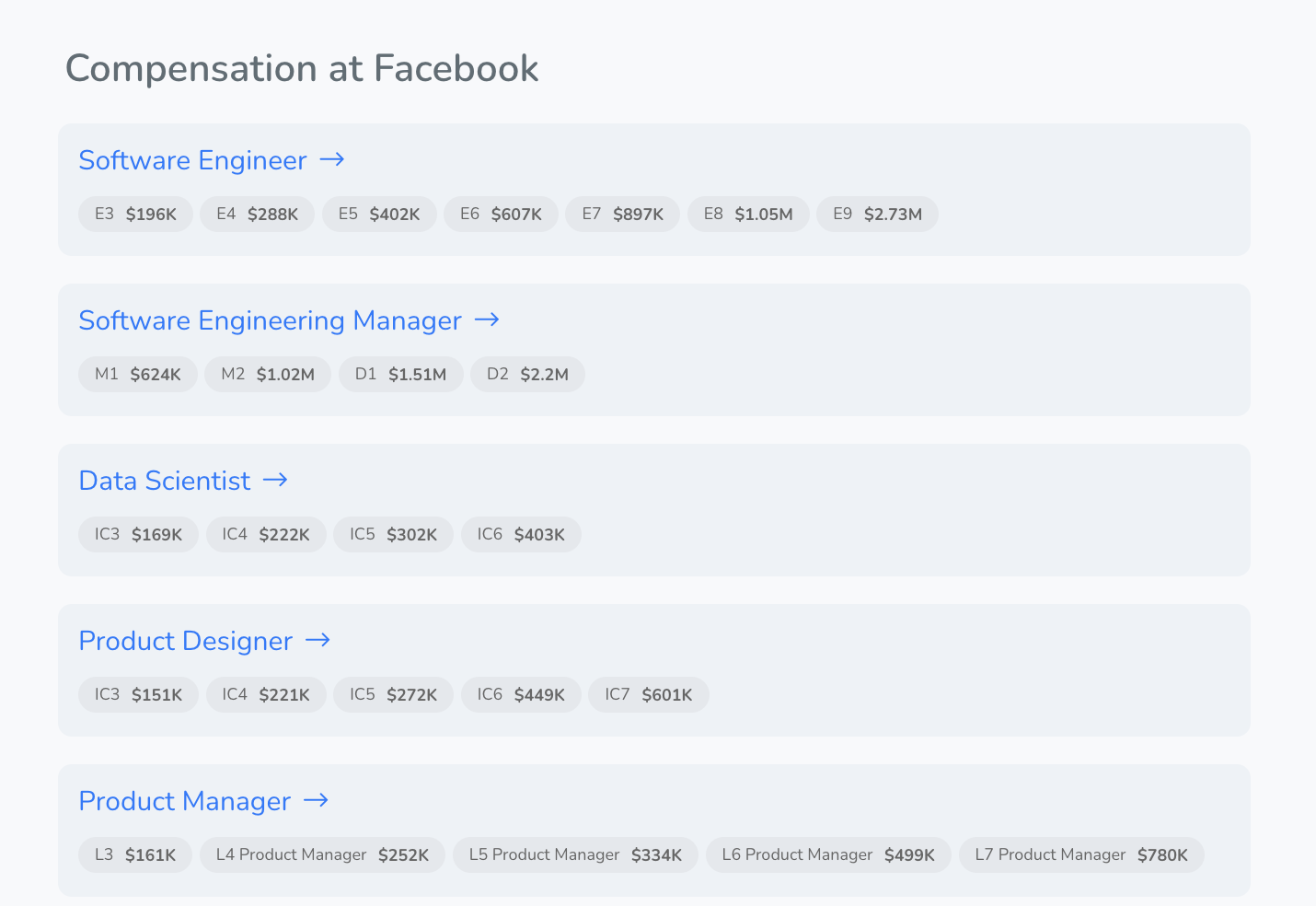Viewport: 1316px width, 906px height.
Task: Choose the IC3 $169K Data Scientist chip
Action: pyautogui.click(x=138, y=534)
